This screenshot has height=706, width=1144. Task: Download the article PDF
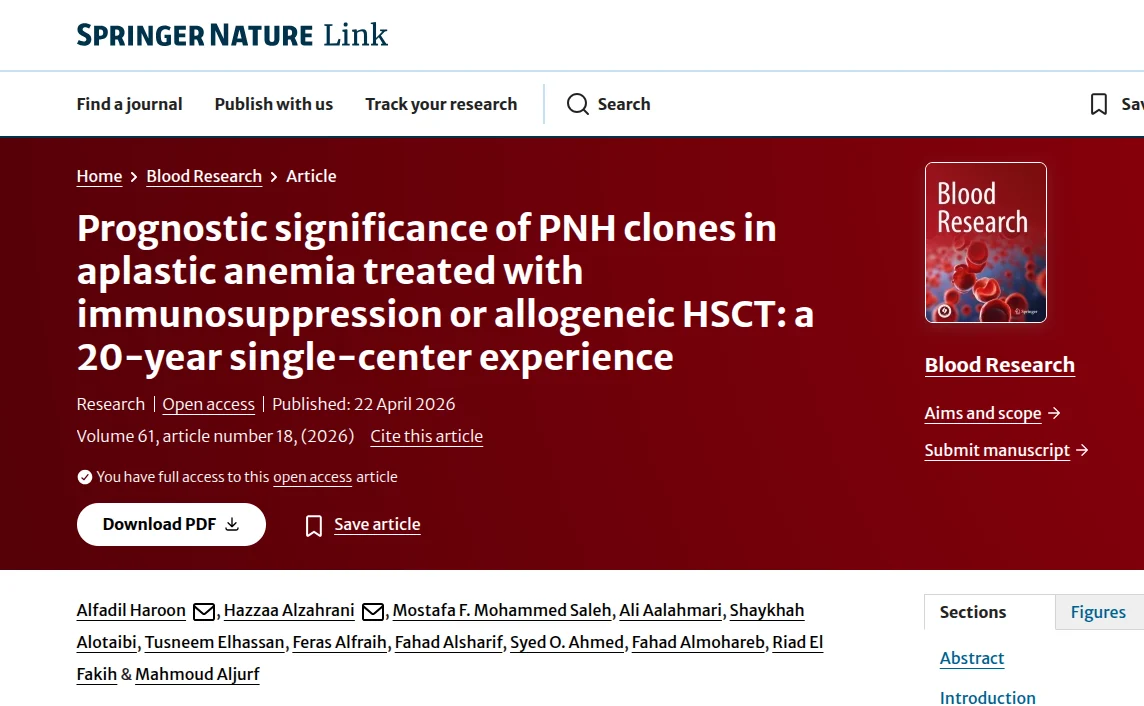click(x=171, y=524)
